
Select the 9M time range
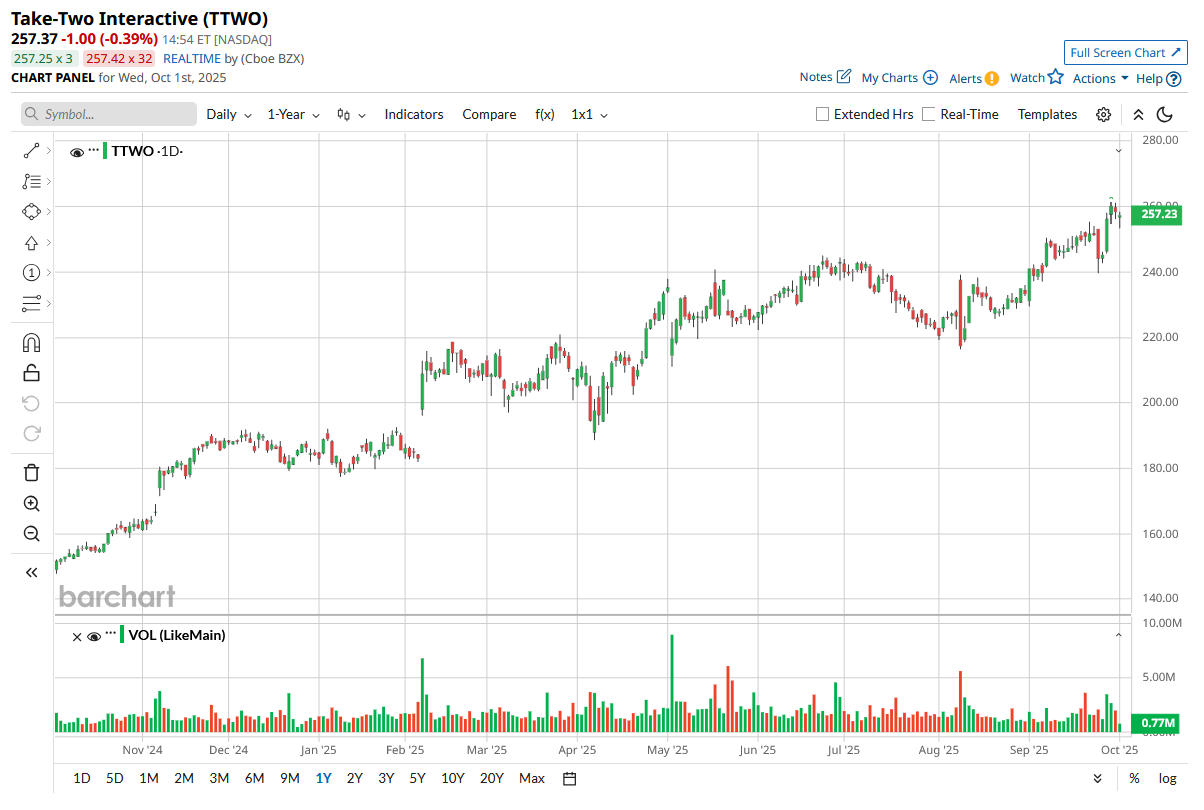pyautogui.click(x=289, y=778)
